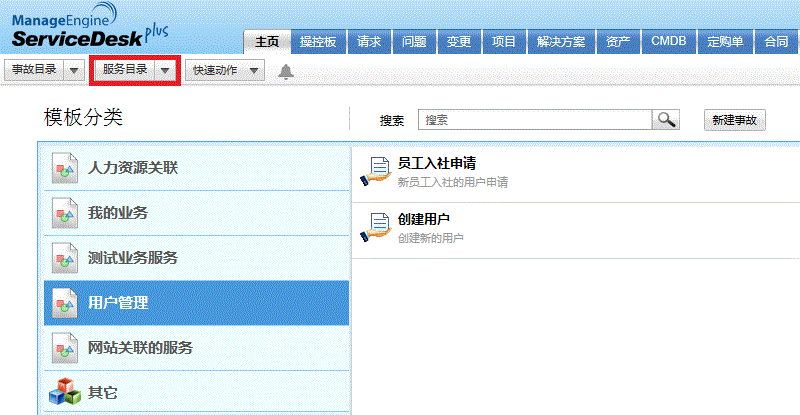The width and height of the screenshot is (800, 415).
Task: Click the 用户管理 category icon
Action: pos(65,303)
